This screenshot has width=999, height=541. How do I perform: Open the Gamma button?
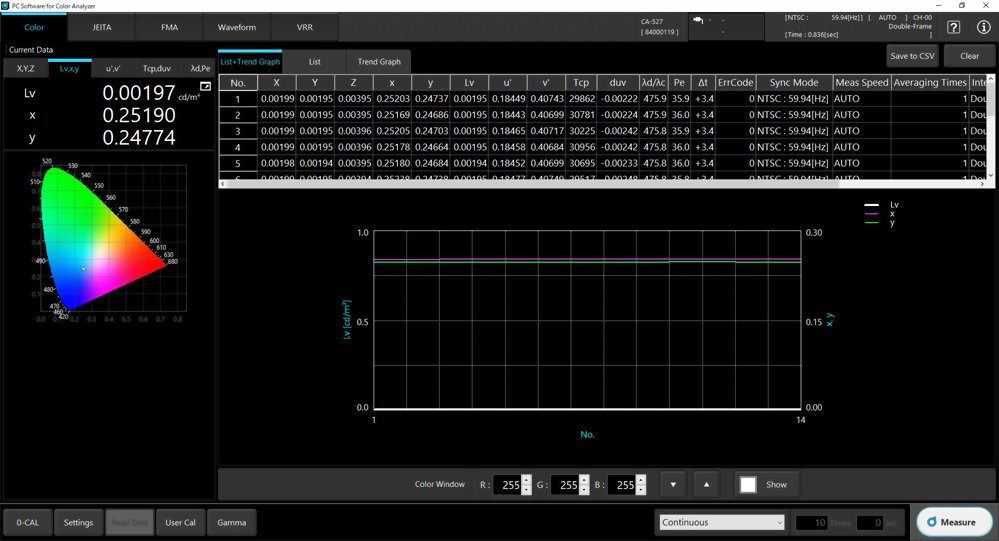pyautogui.click(x=231, y=523)
